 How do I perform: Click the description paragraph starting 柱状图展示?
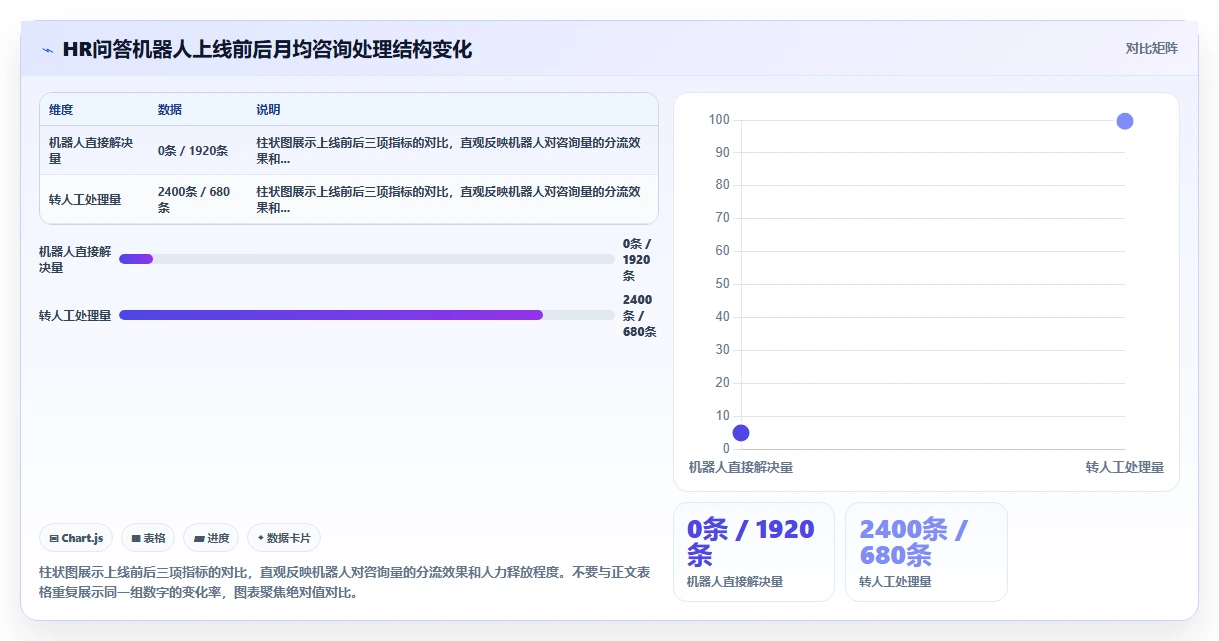[345, 582]
